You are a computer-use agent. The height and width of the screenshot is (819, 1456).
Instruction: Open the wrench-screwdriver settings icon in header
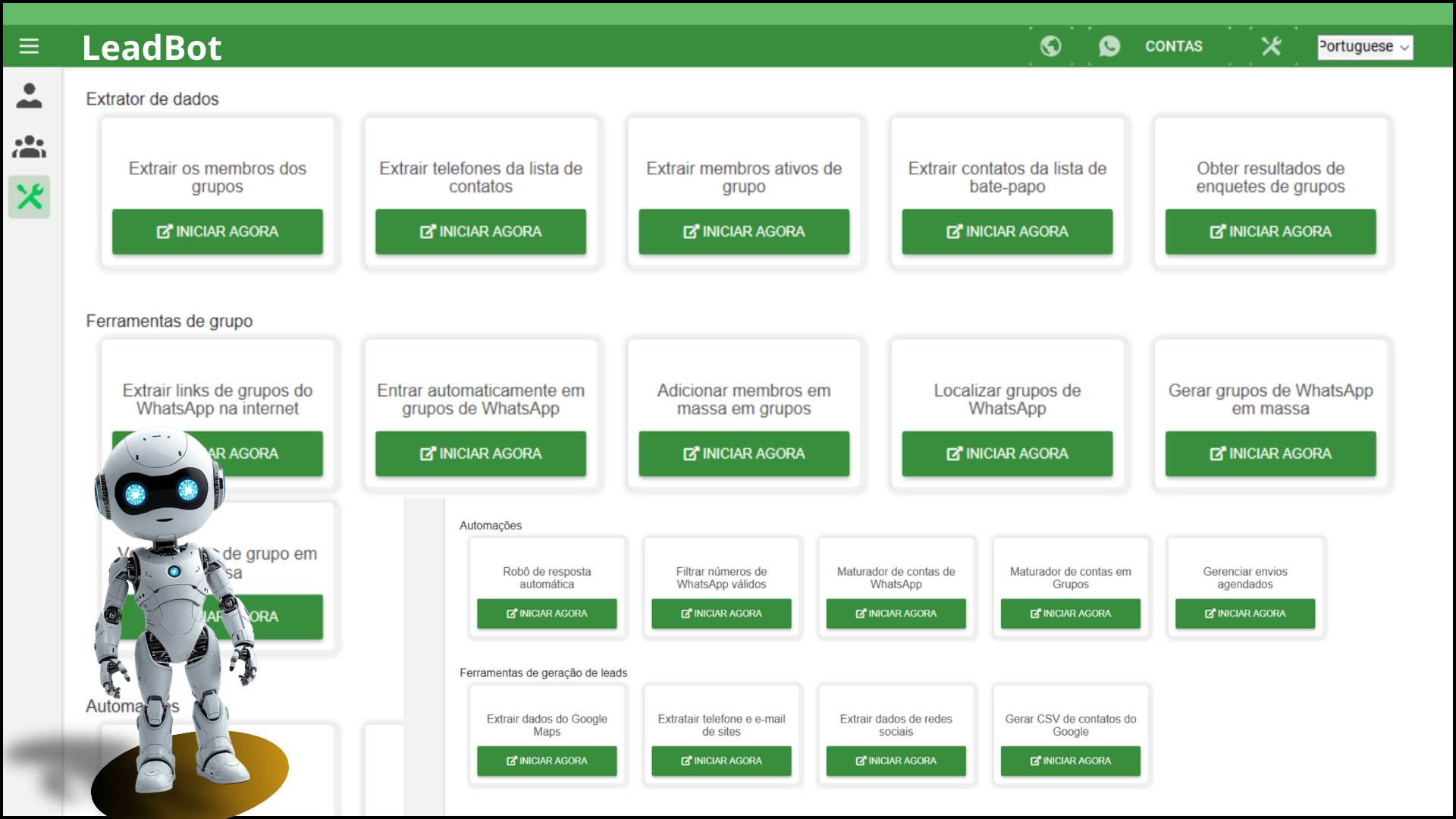coord(1272,46)
